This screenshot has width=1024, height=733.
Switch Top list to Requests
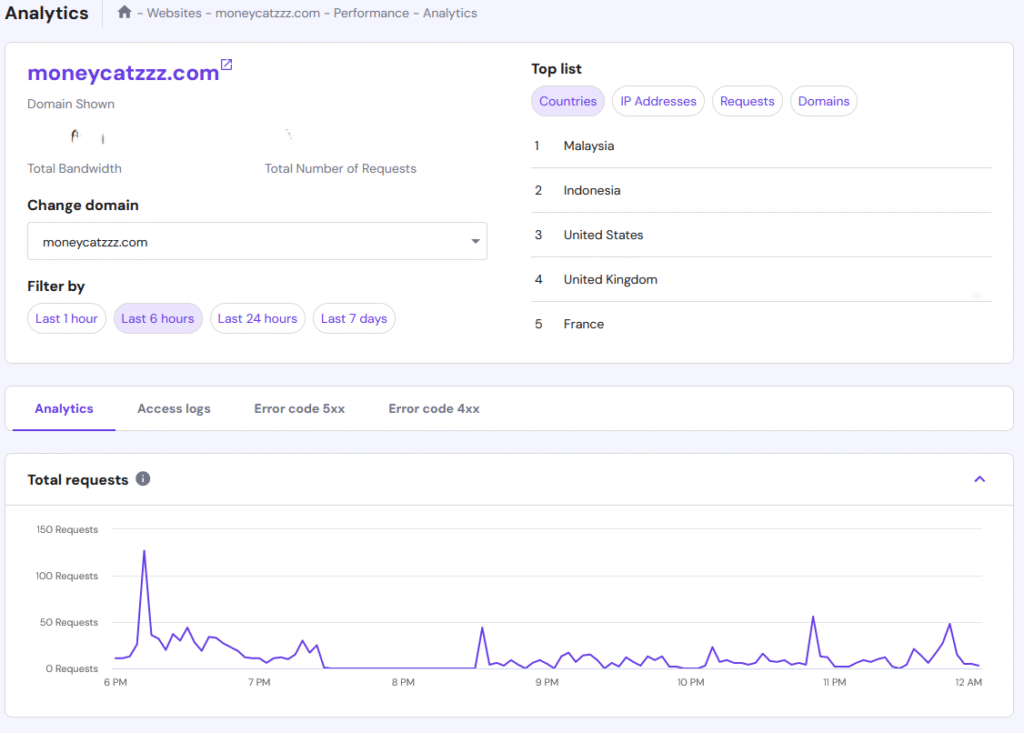[x=747, y=101]
